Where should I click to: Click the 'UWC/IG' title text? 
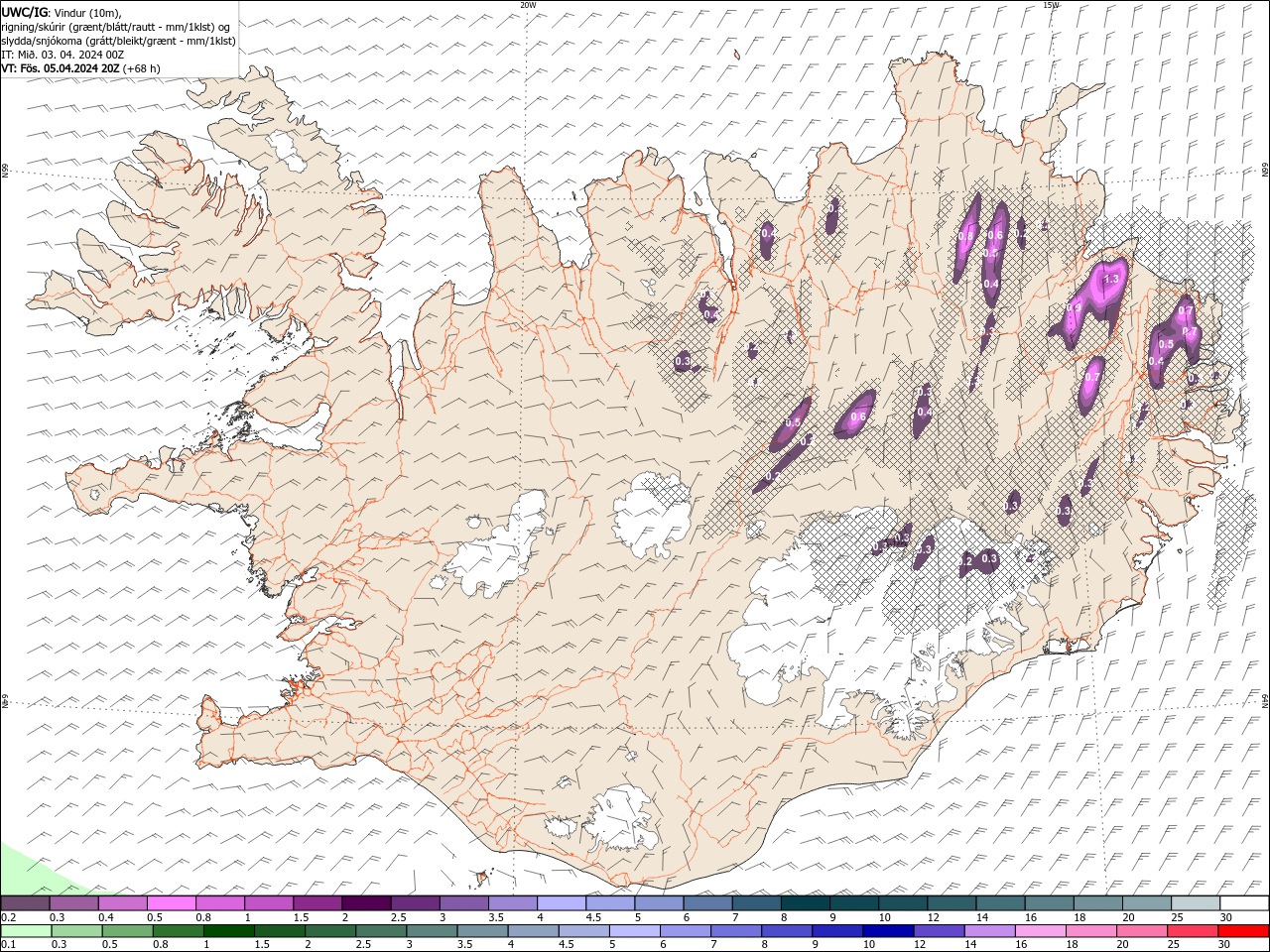[x=25, y=12]
